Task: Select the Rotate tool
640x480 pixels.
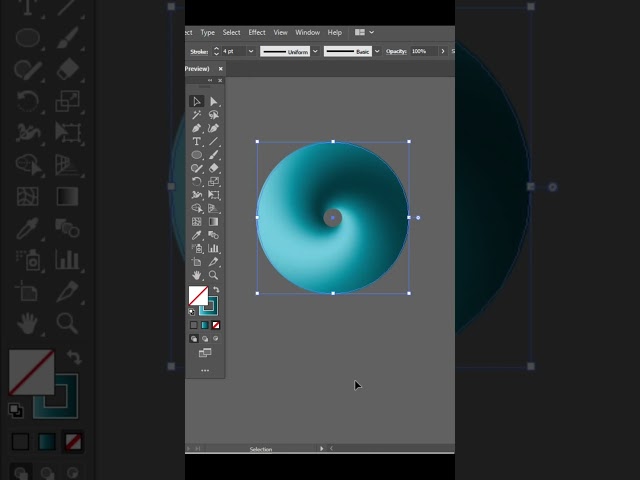Action: pos(197,182)
